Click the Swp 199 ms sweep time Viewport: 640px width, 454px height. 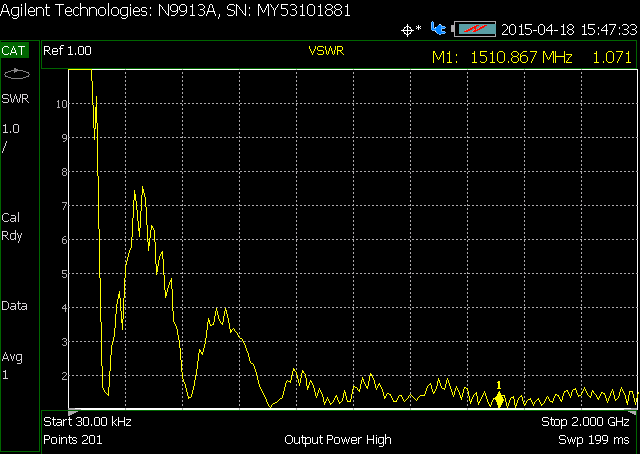coord(596,440)
